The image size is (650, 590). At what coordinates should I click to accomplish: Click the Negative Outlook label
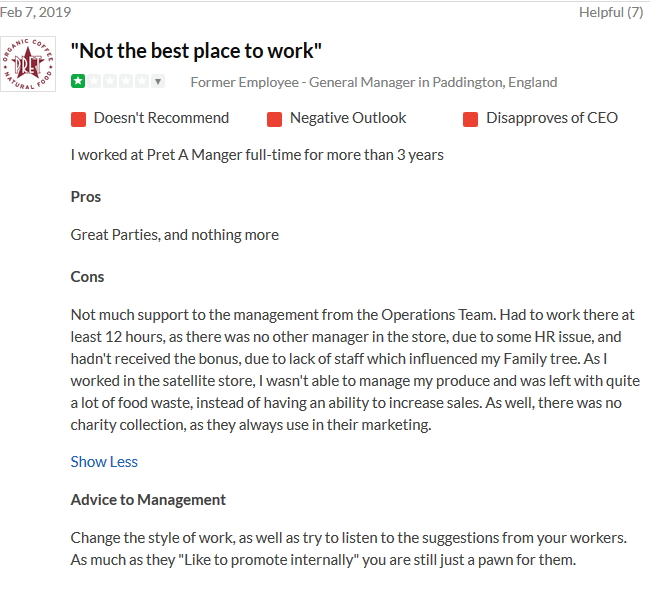pyautogui.click(x=348, y=118)
